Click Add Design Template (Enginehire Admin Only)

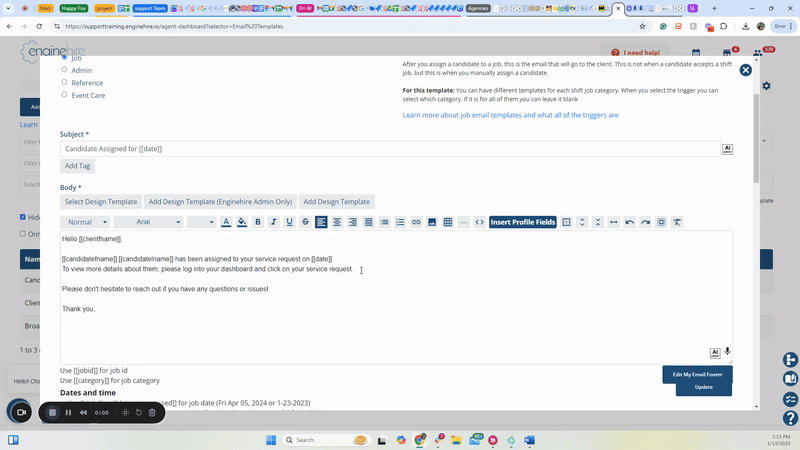[220, 202]
